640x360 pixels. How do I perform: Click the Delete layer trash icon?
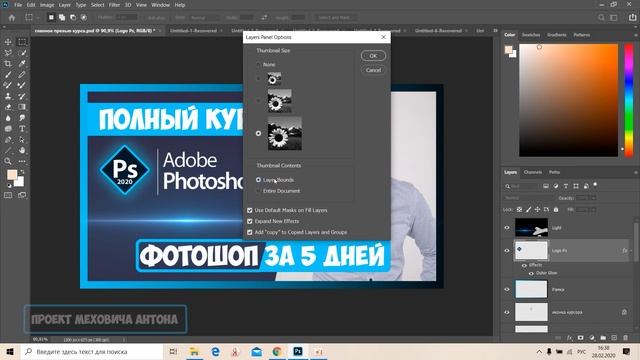click(625, 338)
